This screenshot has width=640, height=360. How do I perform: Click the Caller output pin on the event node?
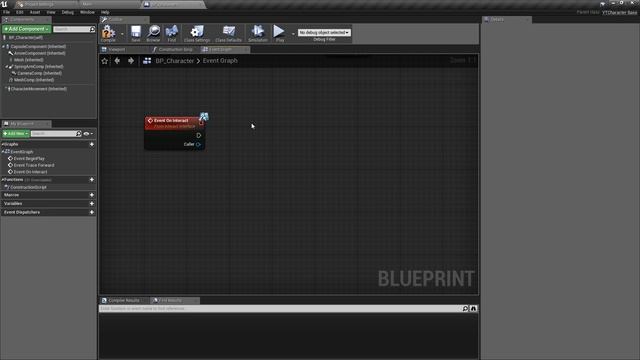click(x=198, y=144)
